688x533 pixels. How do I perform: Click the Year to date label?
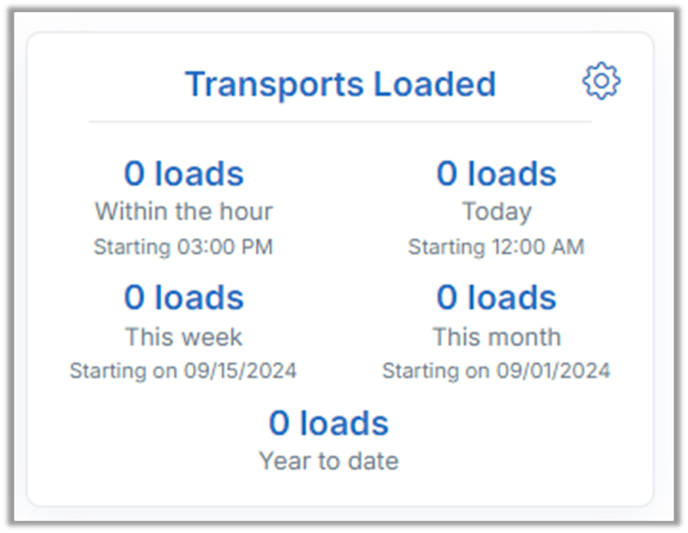[329, 461]
